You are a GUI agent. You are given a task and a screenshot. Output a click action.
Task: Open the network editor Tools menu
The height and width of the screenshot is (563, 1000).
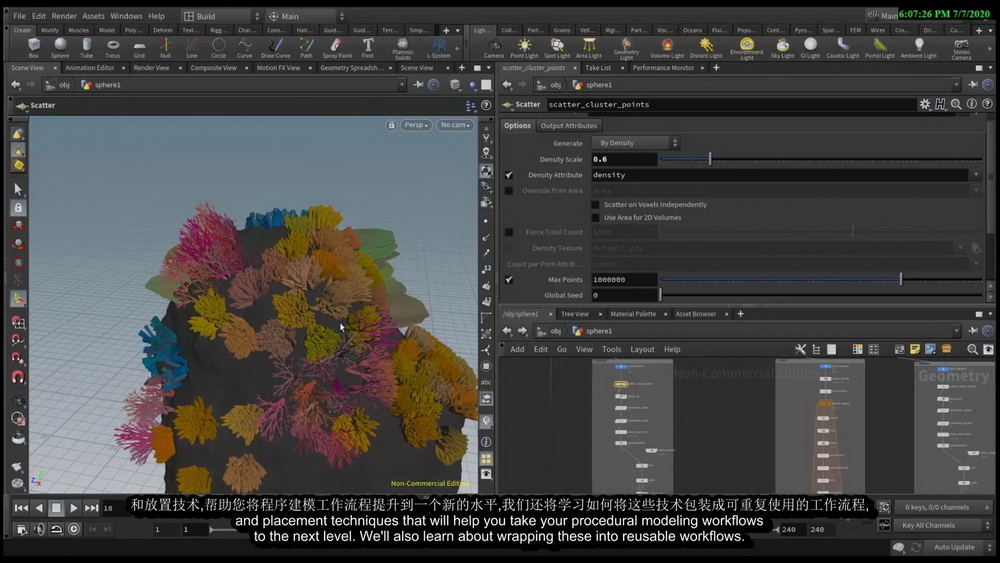pyautogui.click(x=612, y=349)
